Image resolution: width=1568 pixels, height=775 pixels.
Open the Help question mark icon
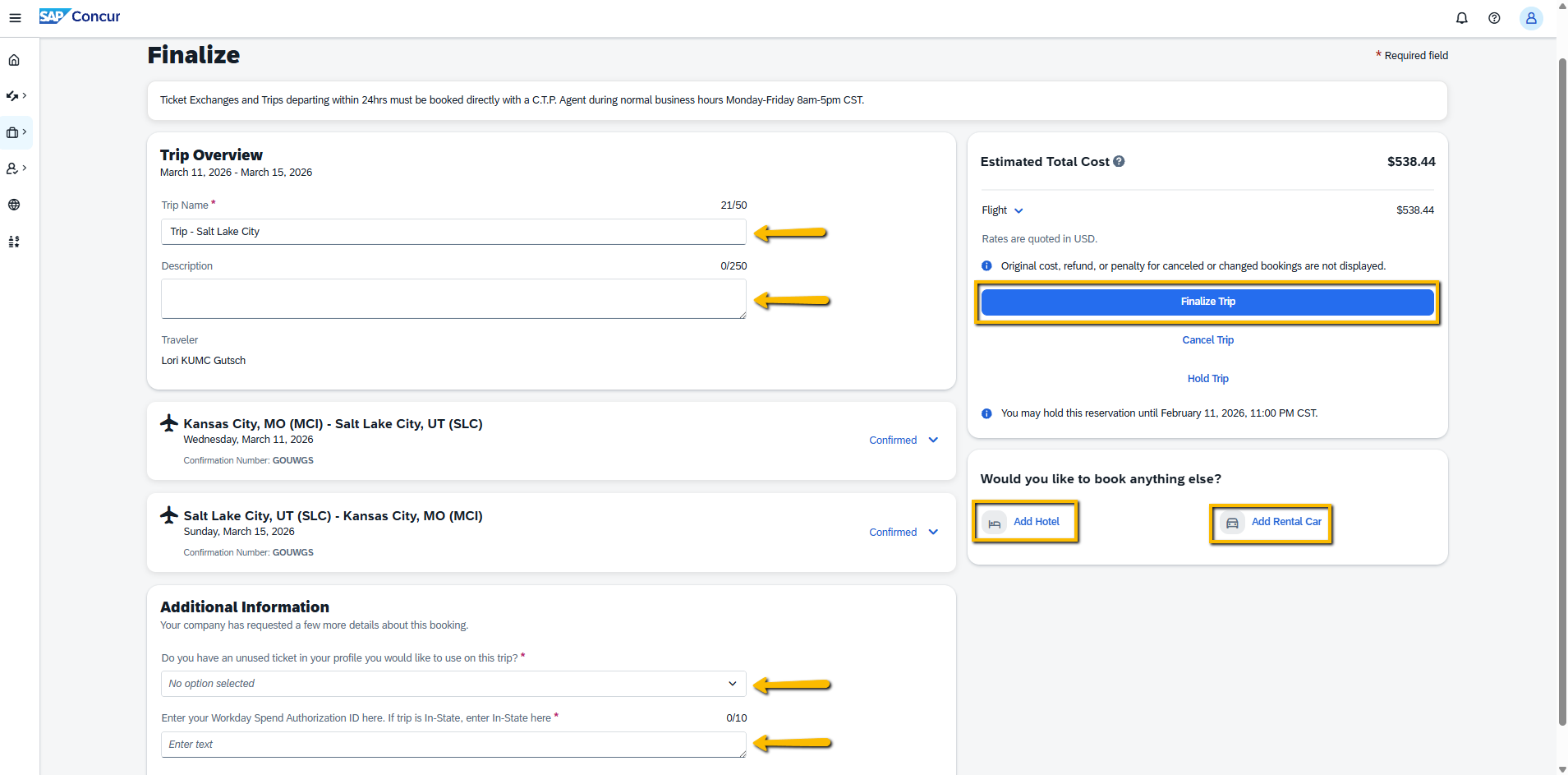pos(1494,17)
